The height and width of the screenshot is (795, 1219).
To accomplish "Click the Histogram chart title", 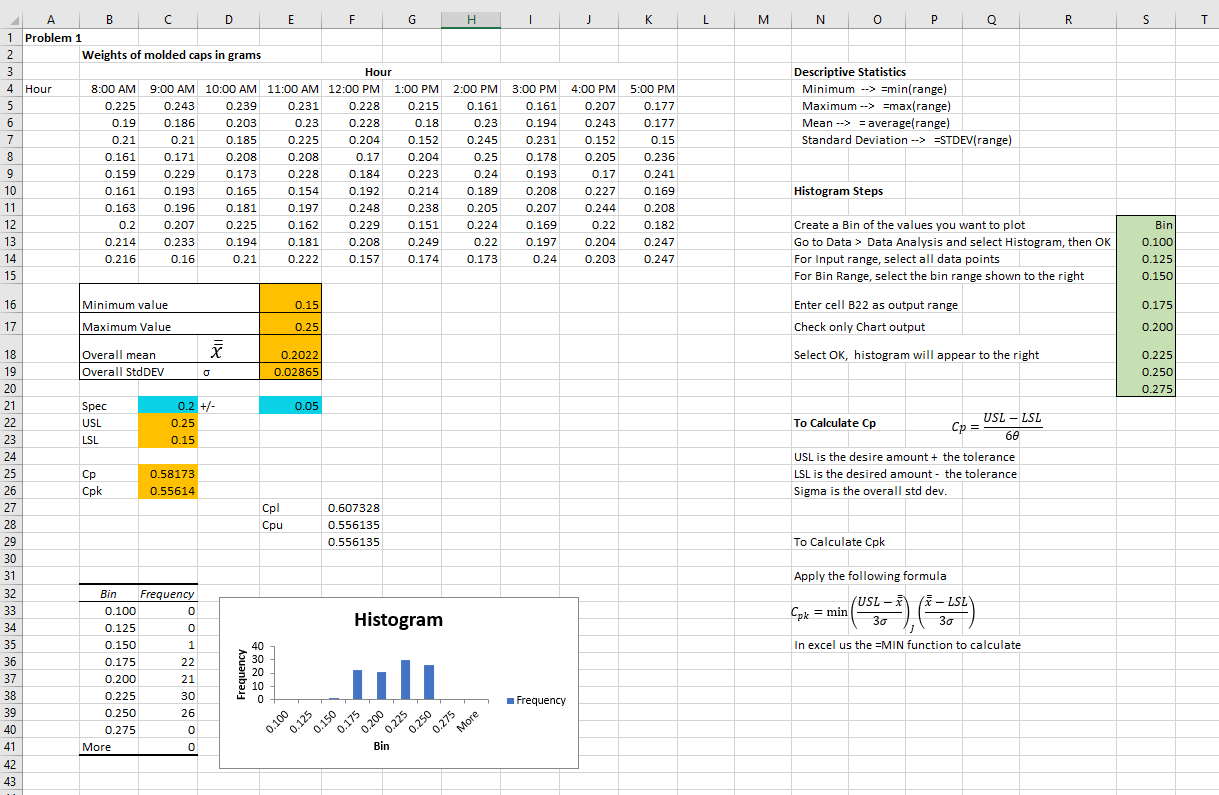I will pyautogui.click(x=398, y=620).
